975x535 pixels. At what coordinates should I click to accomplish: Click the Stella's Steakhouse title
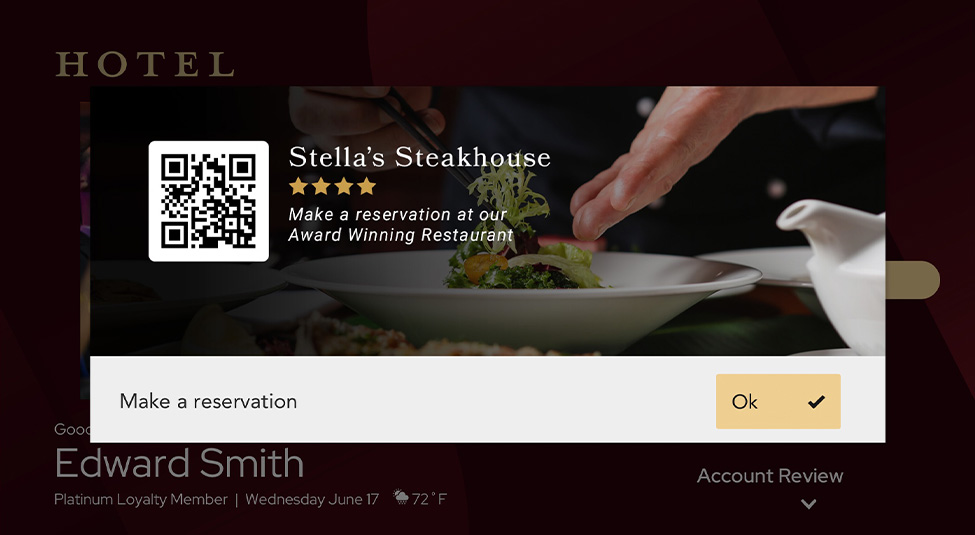pyautogui.click(x=420, y=157)
